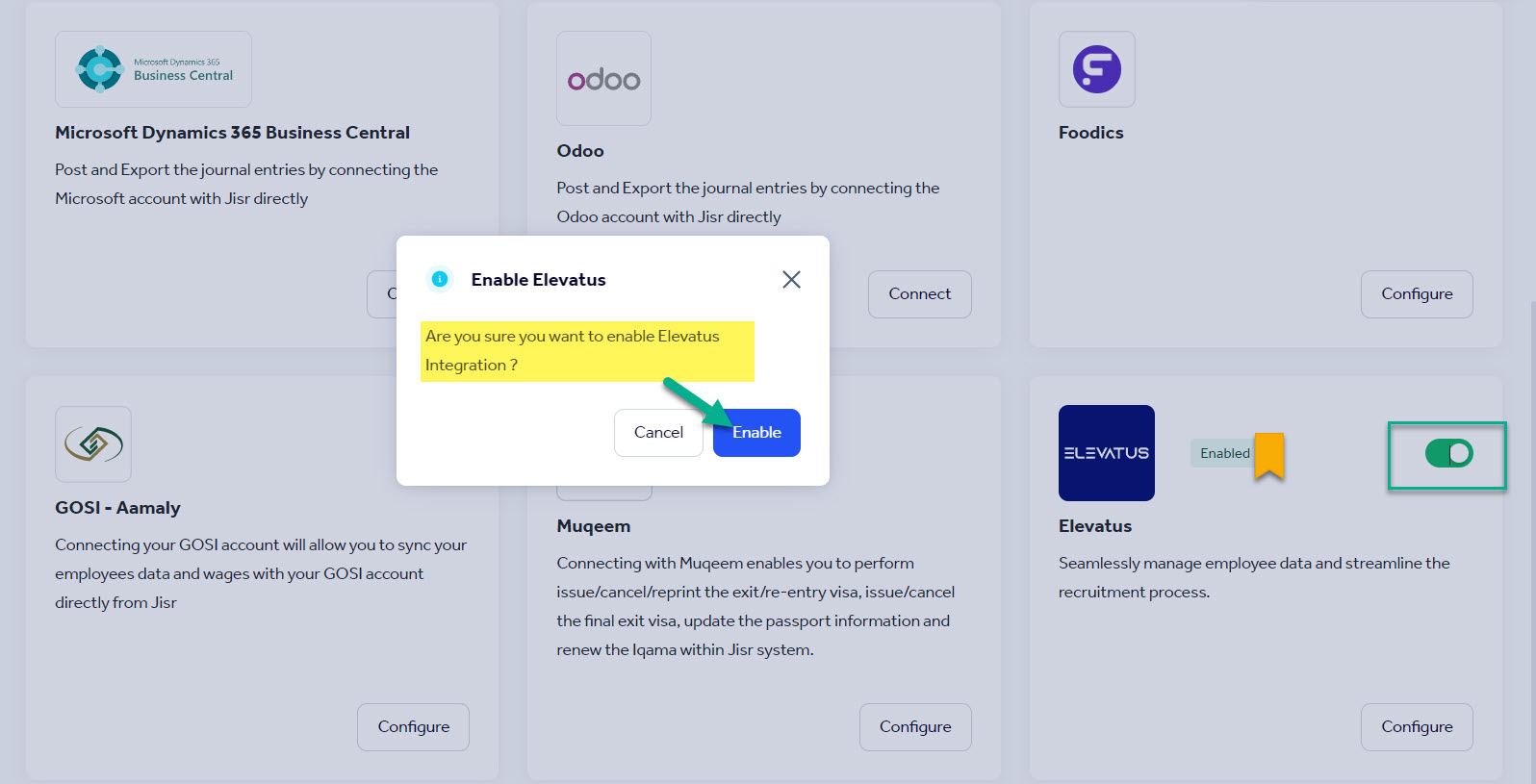Click the orange bookmark icon

coord(1269,455)
